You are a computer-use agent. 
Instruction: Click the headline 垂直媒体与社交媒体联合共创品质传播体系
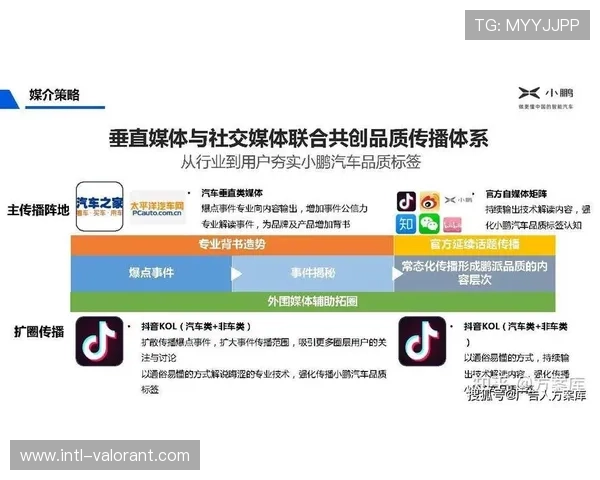click(298, 139)
